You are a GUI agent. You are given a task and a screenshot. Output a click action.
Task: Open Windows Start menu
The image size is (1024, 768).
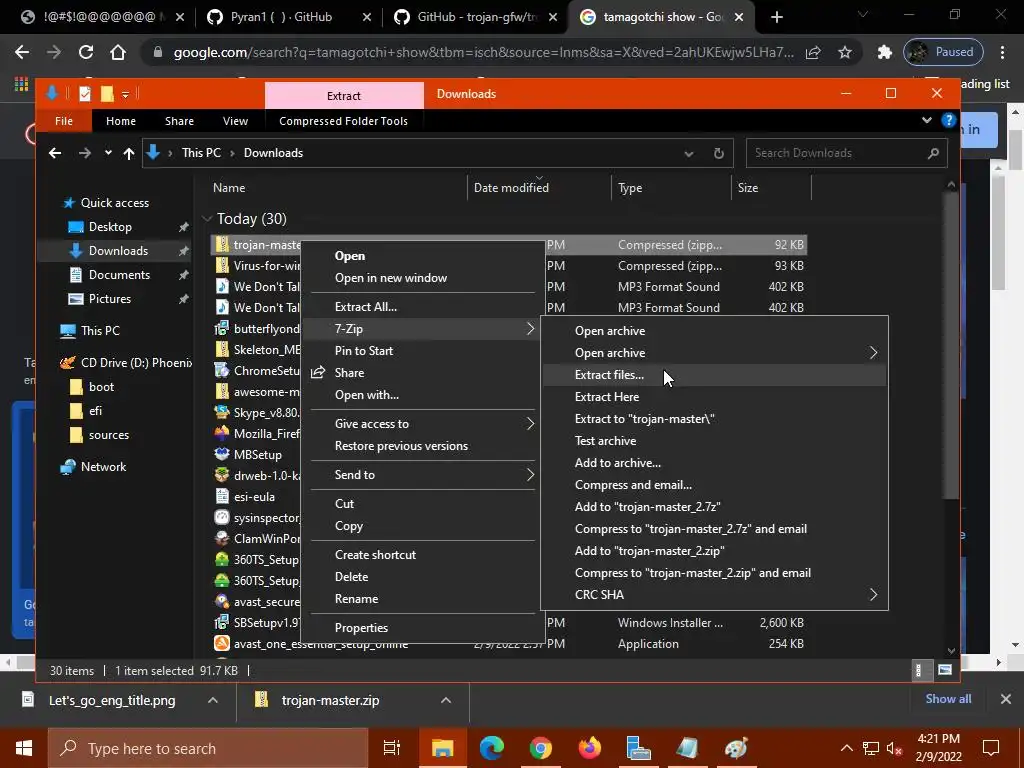tap(24, 748)
